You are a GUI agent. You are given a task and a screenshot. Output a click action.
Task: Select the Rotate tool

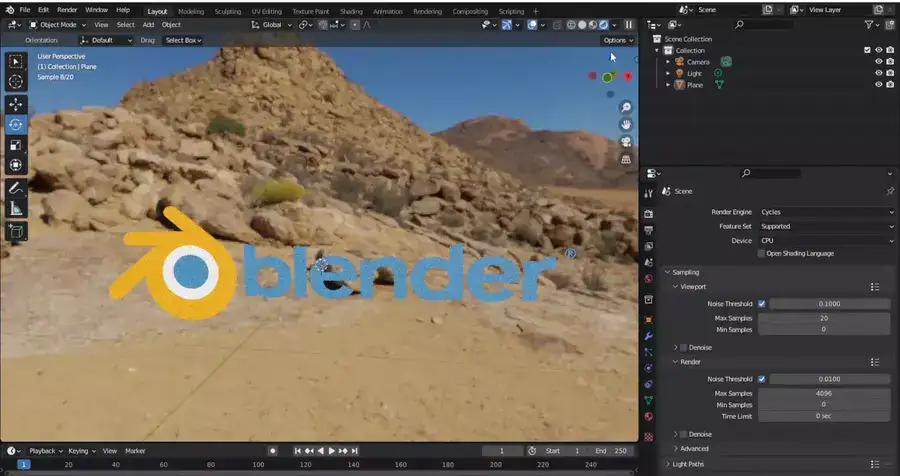coord(16,125)
